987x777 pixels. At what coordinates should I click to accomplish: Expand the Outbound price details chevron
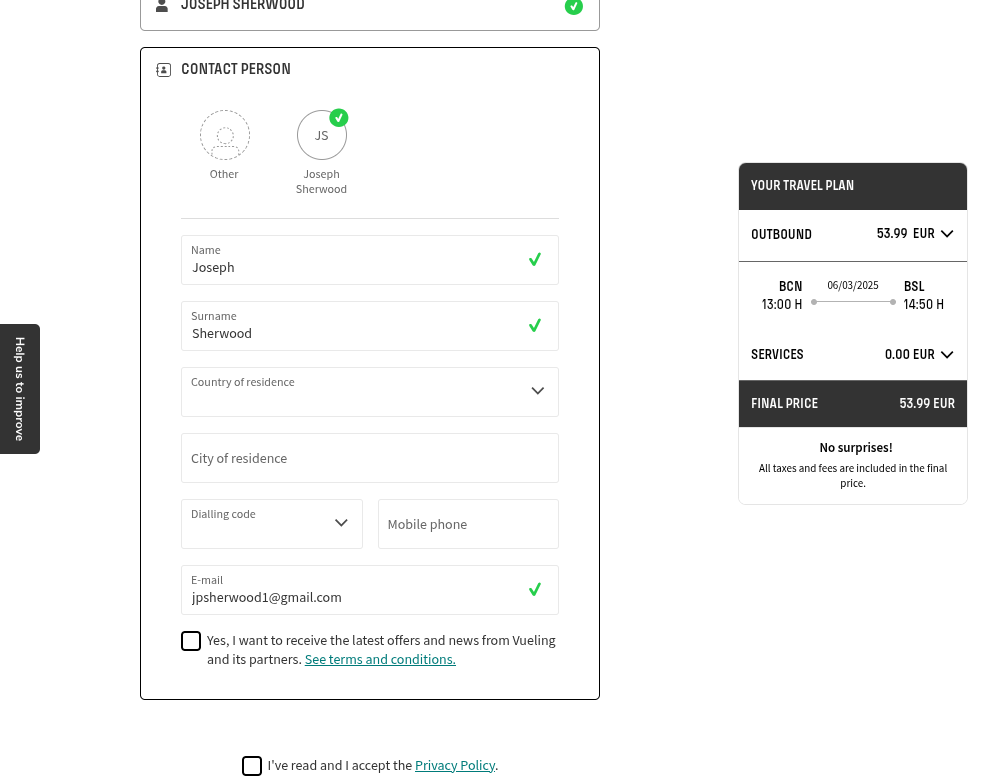tap(947, 234)
